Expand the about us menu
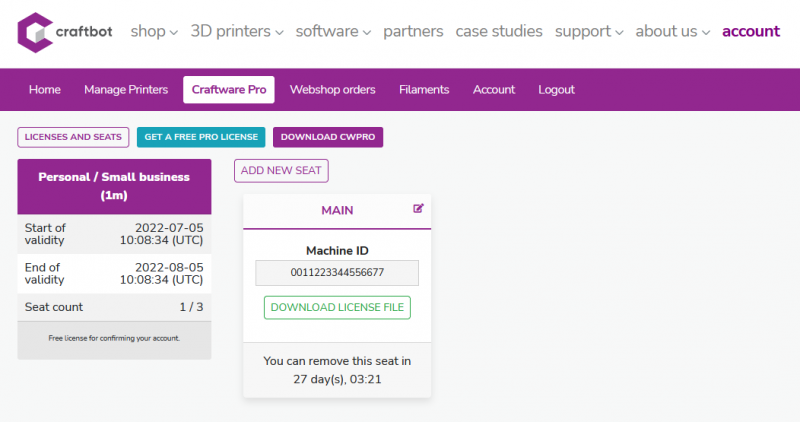 [x=672, y=31]
